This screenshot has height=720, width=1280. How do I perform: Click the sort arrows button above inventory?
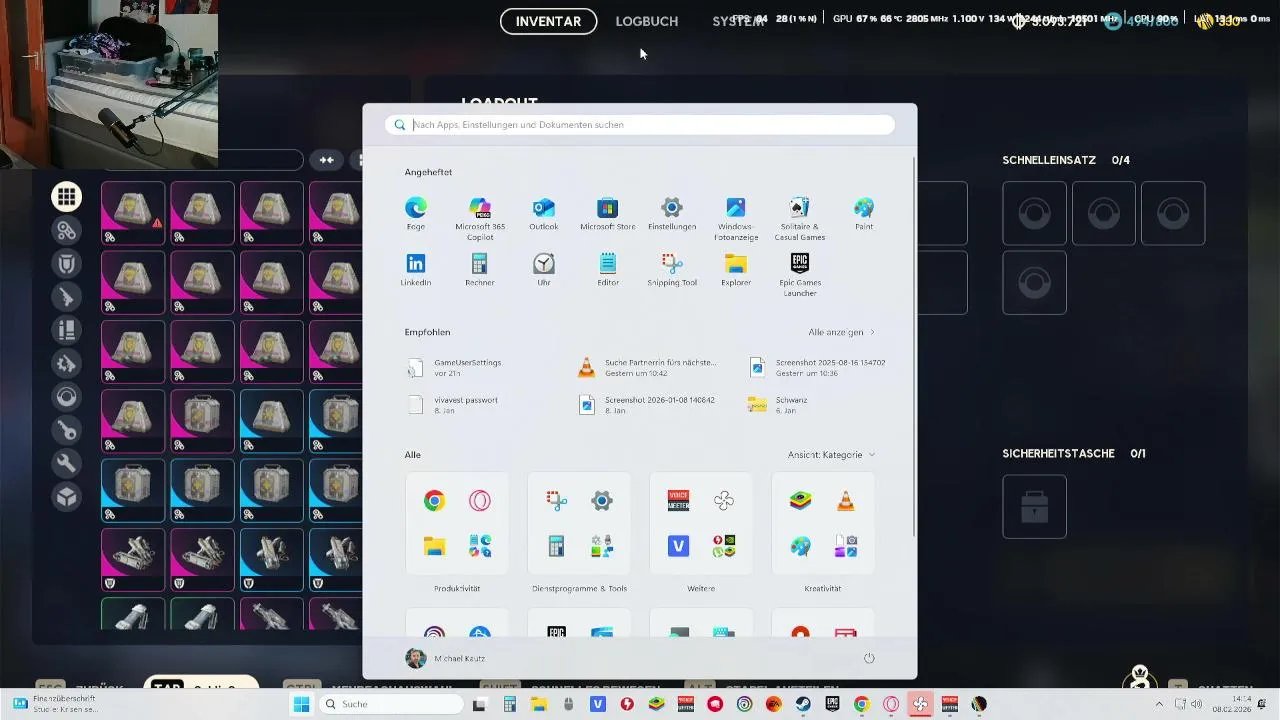327,160
